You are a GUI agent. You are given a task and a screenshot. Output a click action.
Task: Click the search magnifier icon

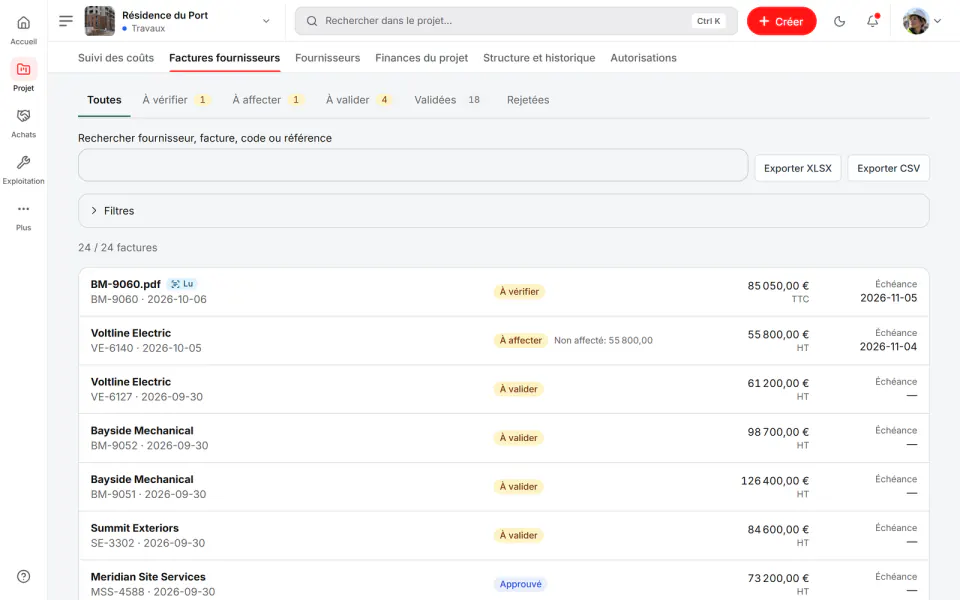tap(312, 21)
